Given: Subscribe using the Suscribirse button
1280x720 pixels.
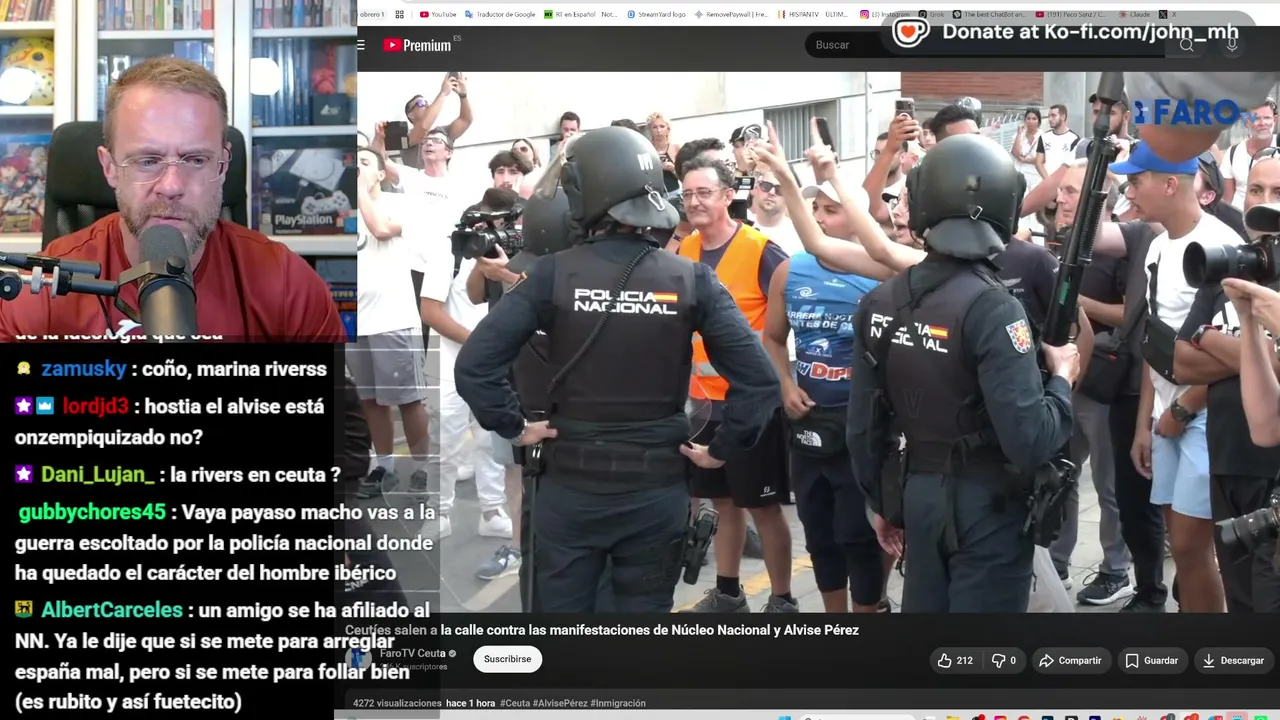Looking at the screenshot, I should [x=507, y=659].
